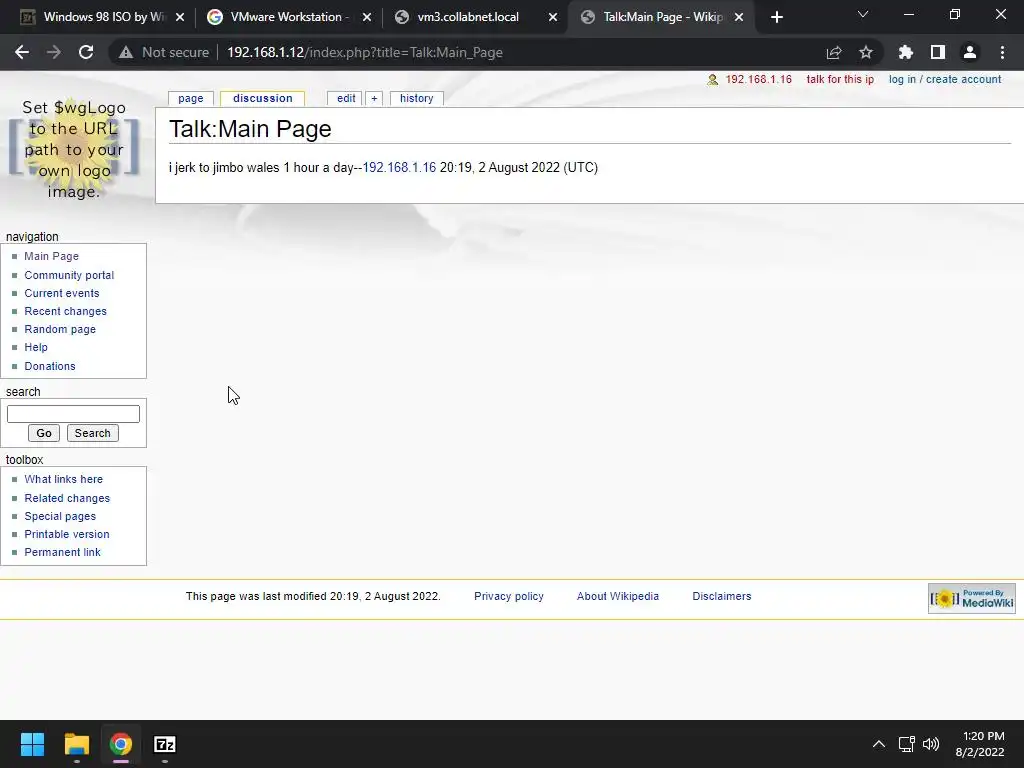Image resolution: width=1024 pixels, height=768 pixels.
Task: Open 'Printable version'
Action: coord(67,534)
